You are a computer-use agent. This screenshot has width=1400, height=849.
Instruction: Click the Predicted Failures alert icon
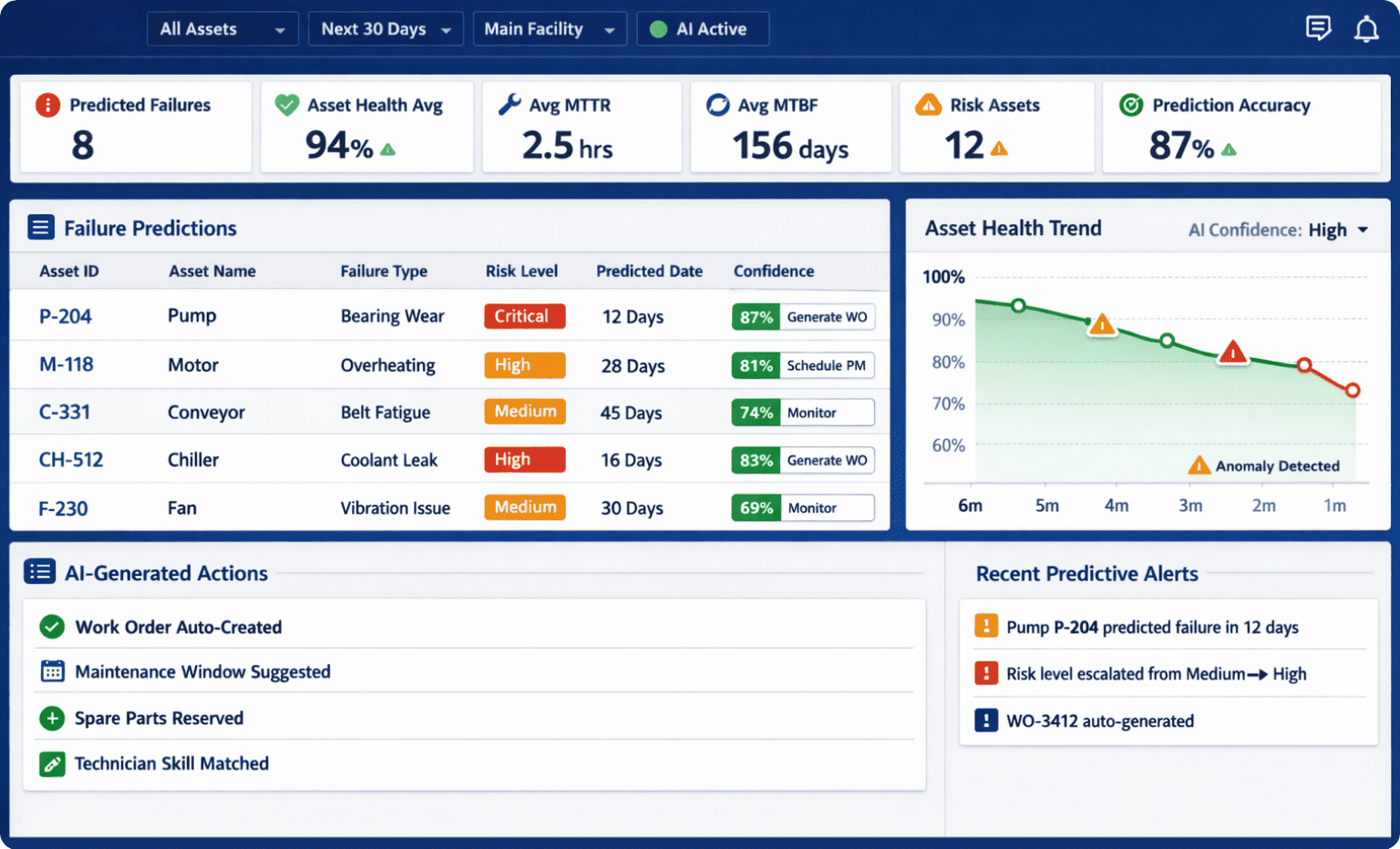pyautogui.click(x=47, y=105)
